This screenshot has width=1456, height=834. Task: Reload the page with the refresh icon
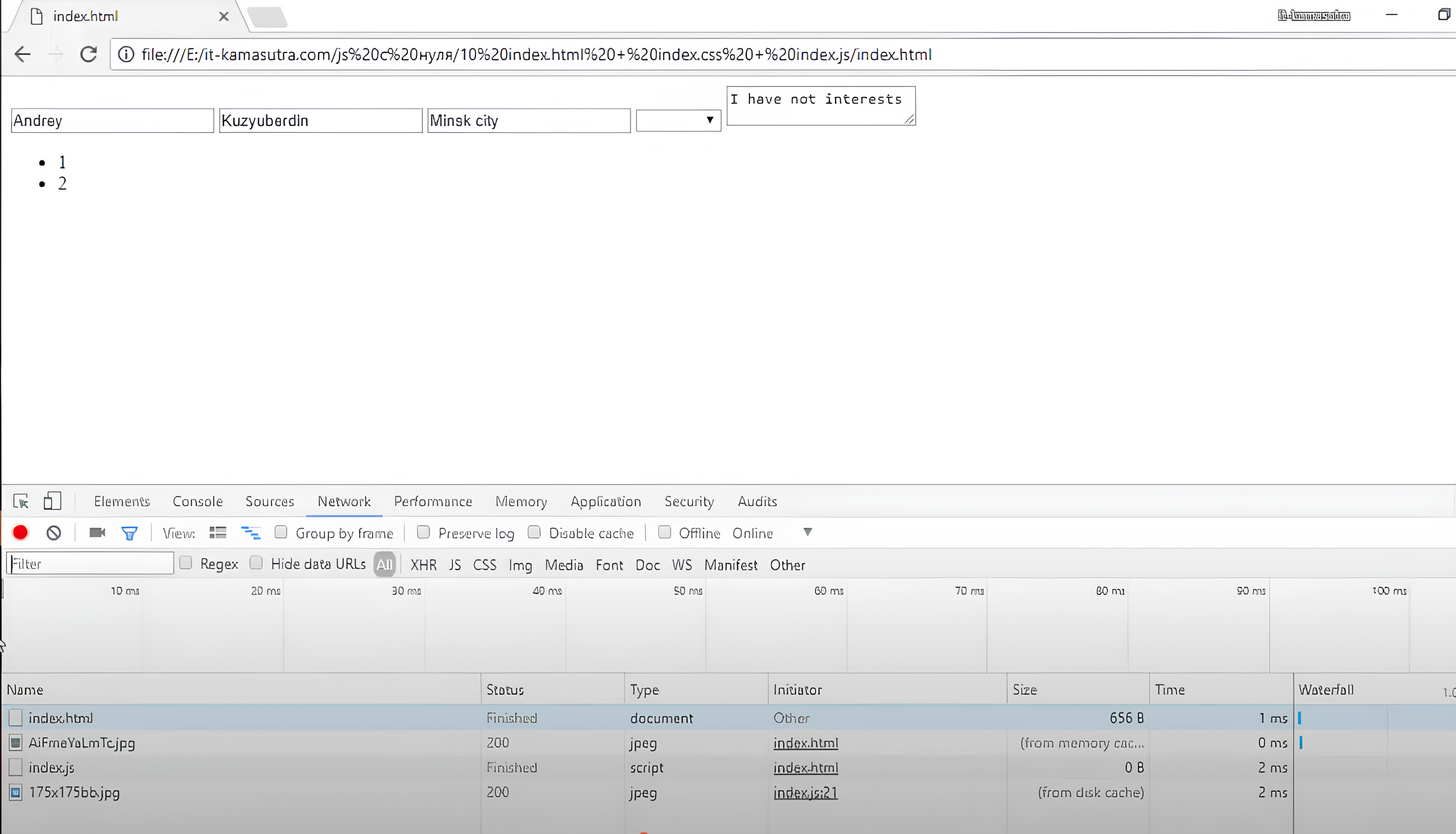click(89, 54)
